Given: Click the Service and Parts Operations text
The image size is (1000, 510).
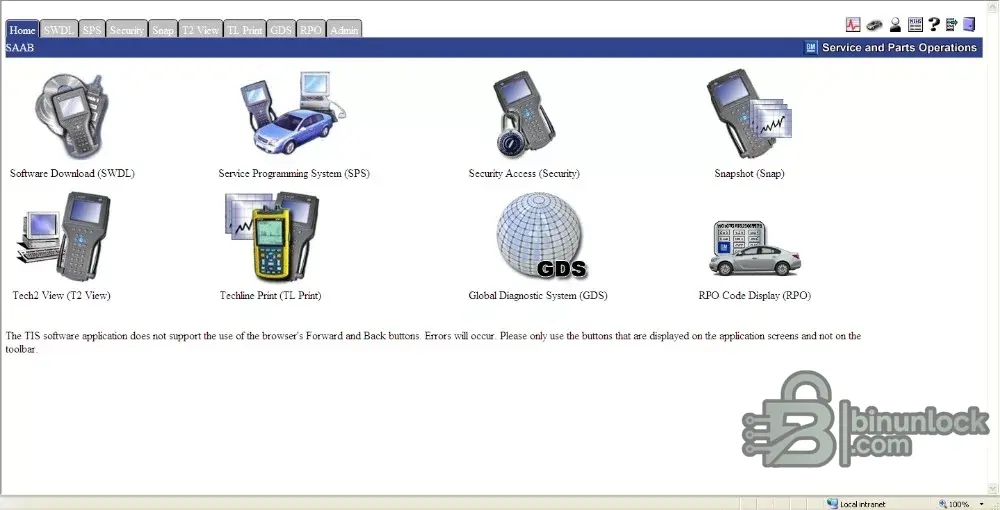Looking at the screenshot, I should click(x=899, y=48).
